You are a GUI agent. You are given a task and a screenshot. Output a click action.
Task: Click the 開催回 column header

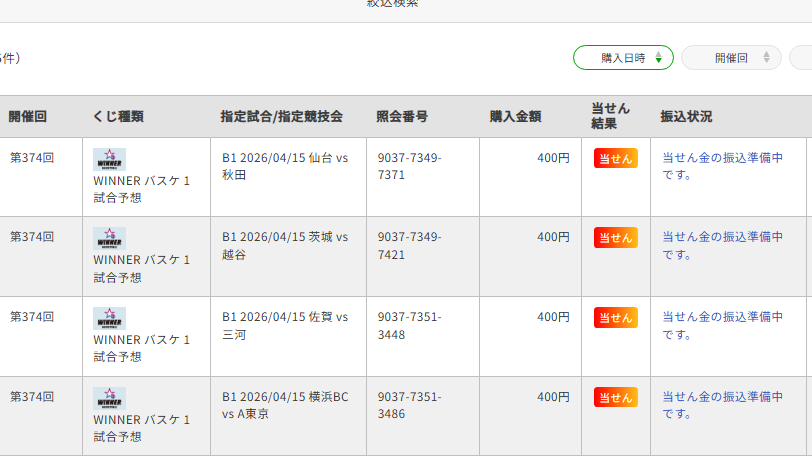27,116
